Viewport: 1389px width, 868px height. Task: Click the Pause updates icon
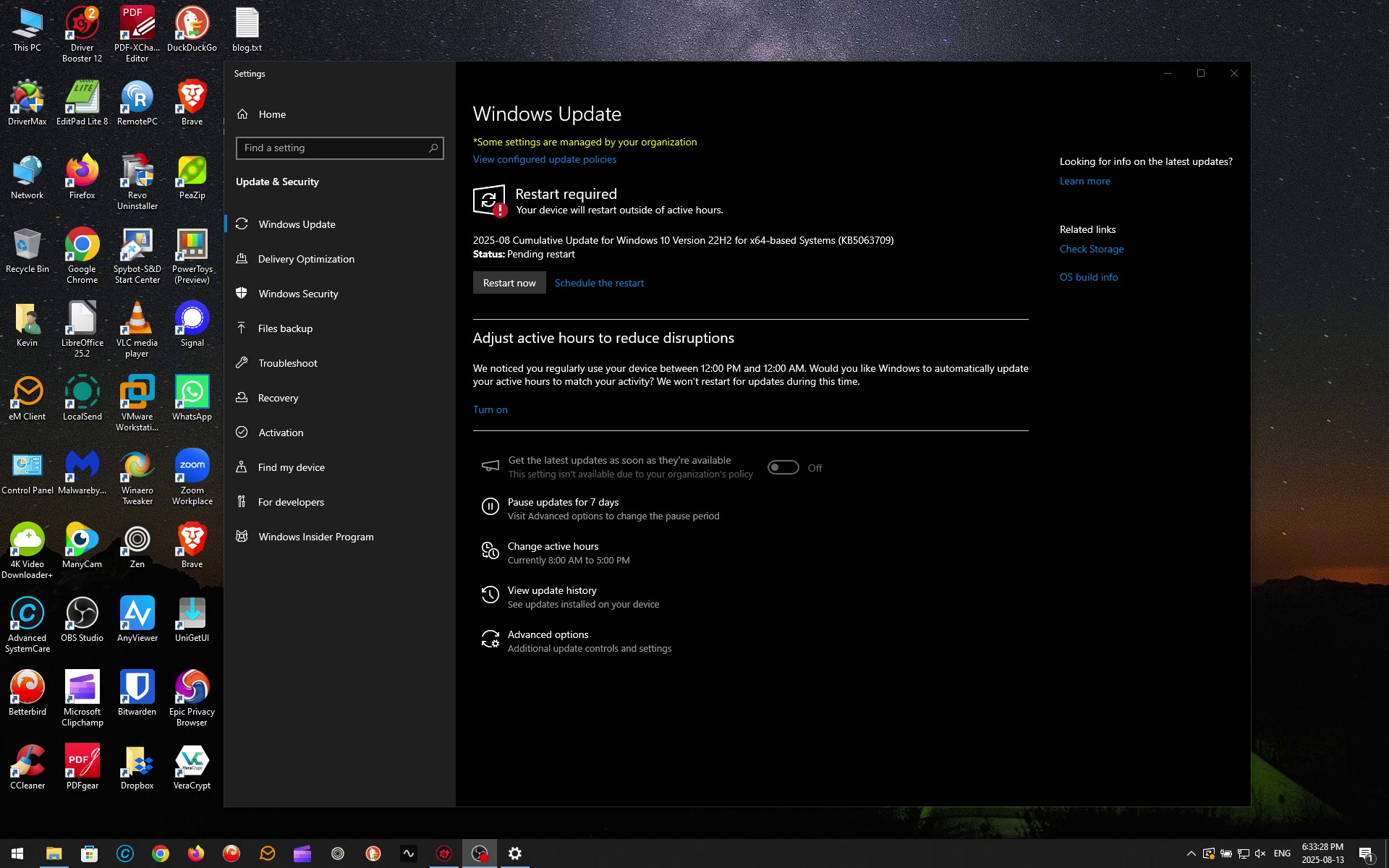point(490,507)
